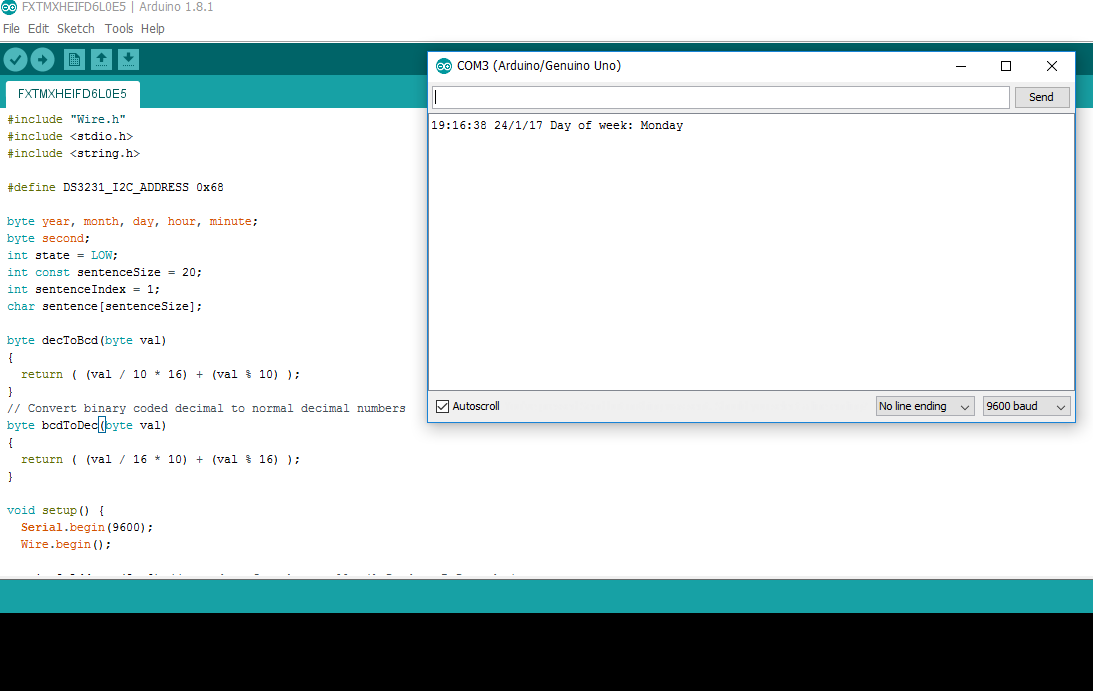Screen dimensions: 1093x691
Task: Select the timestamp line in serial output
Action: coord(557,125)
